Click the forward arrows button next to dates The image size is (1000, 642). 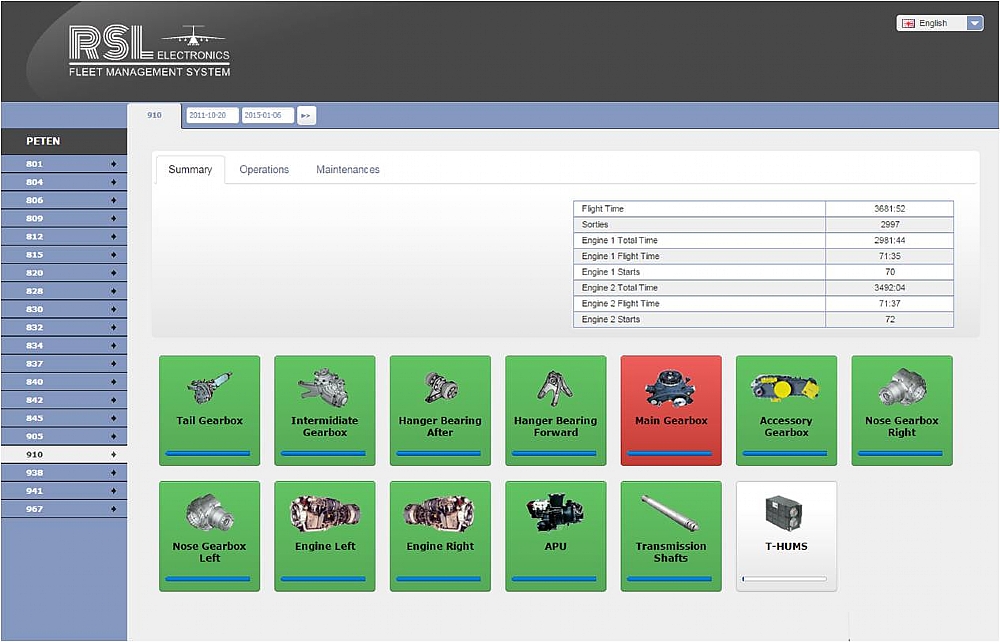point(306,115)
